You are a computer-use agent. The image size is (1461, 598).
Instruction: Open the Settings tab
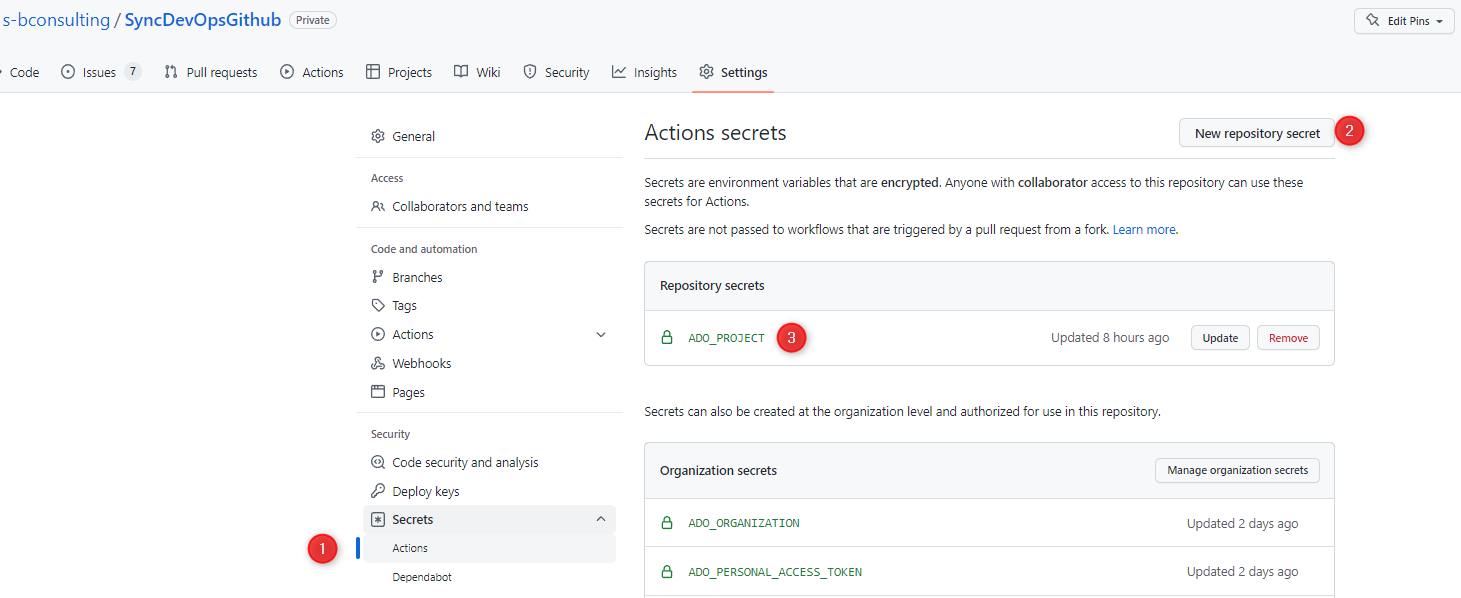(732, 71)
